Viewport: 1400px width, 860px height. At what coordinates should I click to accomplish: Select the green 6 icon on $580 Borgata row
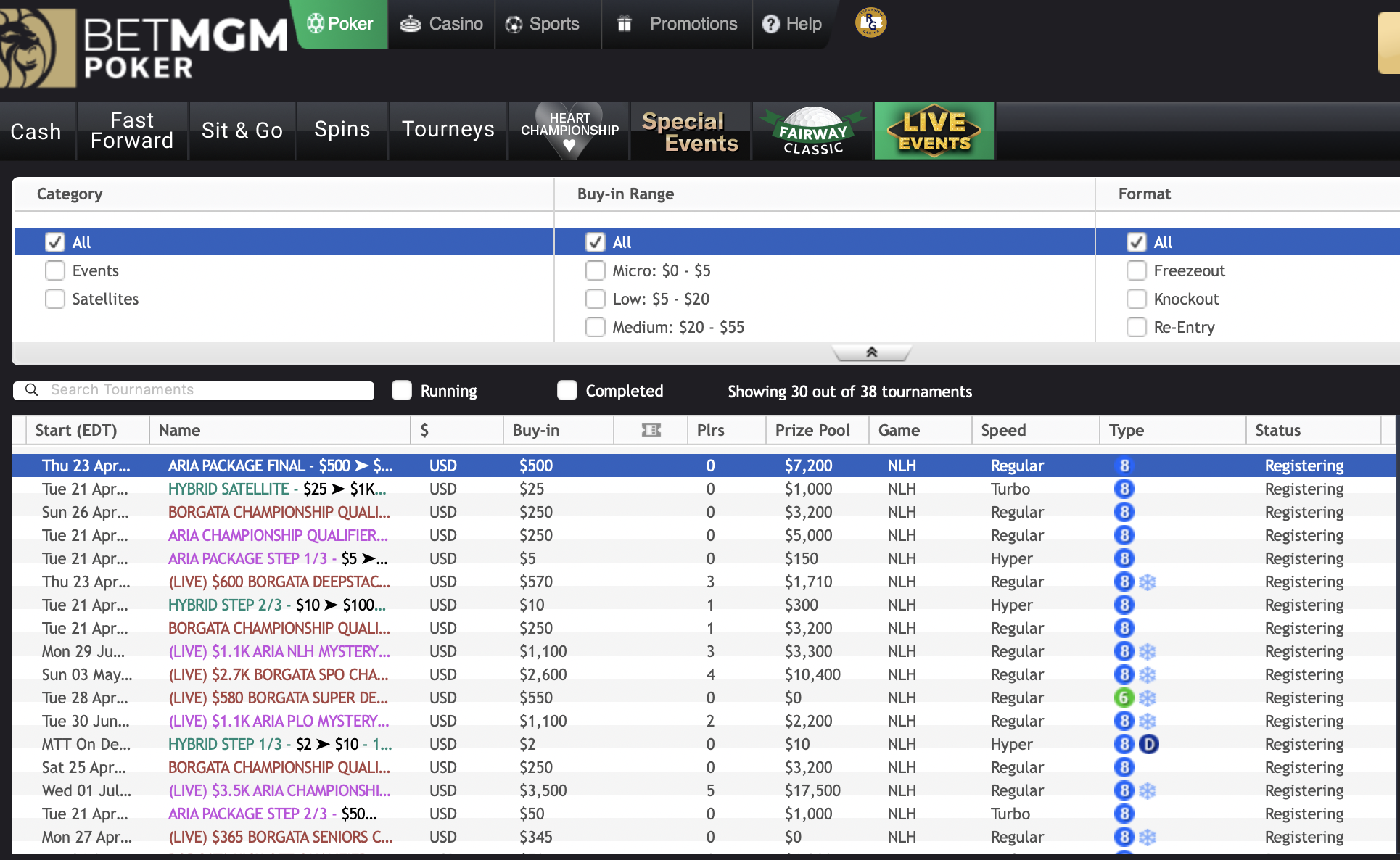point(1124,698)
